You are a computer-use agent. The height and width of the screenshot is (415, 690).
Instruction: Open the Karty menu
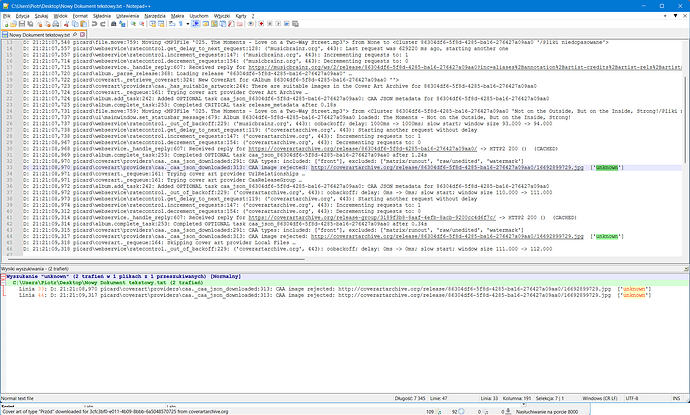point(241,16)
